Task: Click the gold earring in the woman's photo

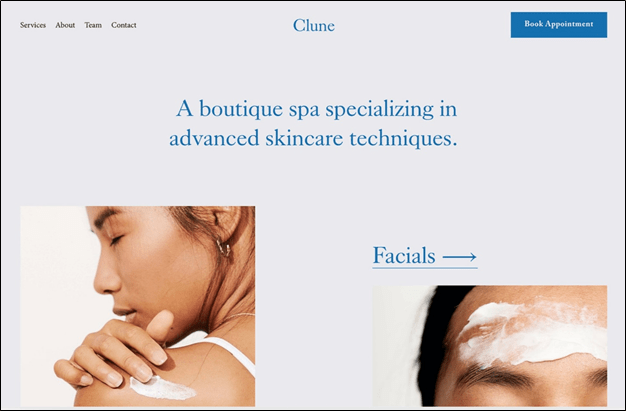Action: click(224, 248)
